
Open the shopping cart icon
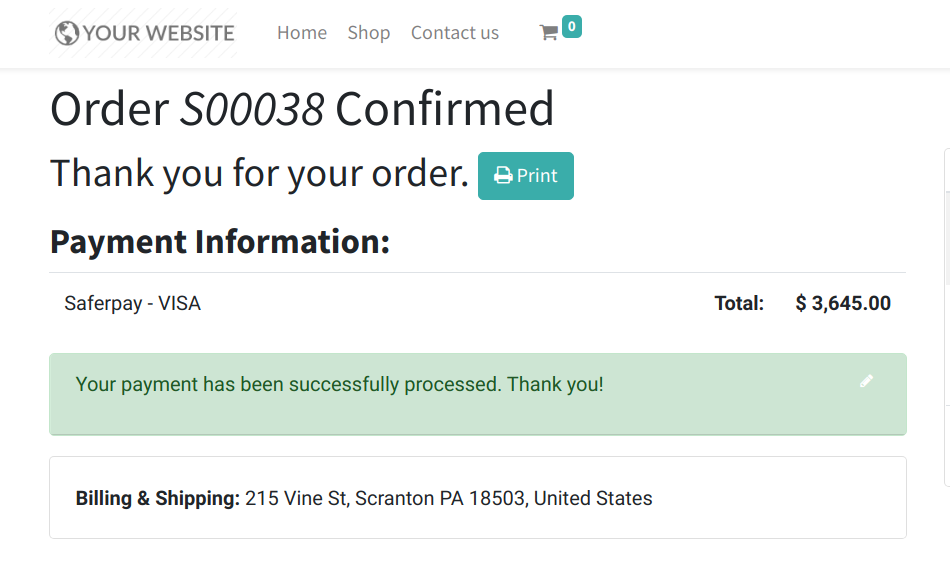(x=548, y=33)
